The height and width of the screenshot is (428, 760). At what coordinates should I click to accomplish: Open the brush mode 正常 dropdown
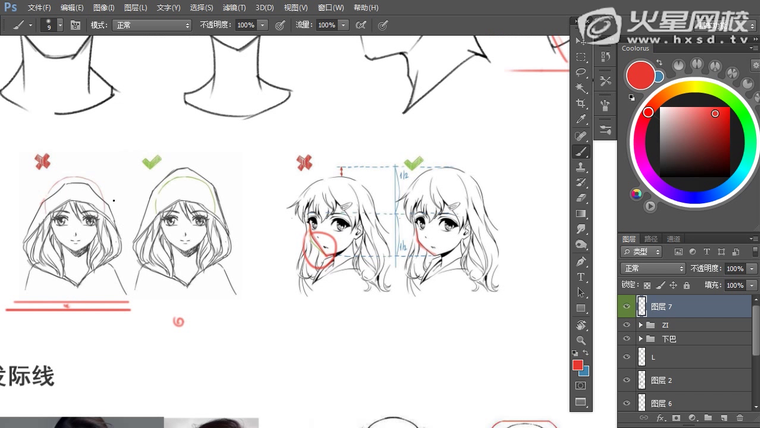coord(151,24)
